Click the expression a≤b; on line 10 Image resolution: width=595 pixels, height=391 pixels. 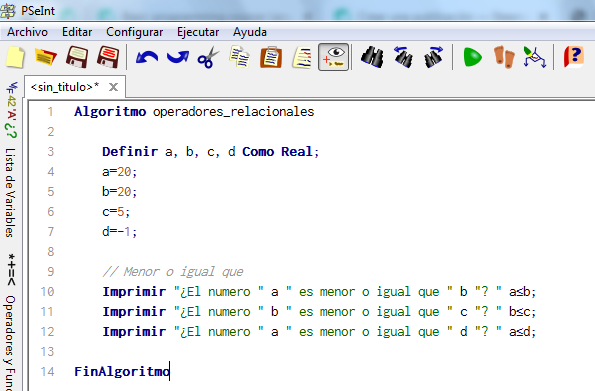[522, 292]
